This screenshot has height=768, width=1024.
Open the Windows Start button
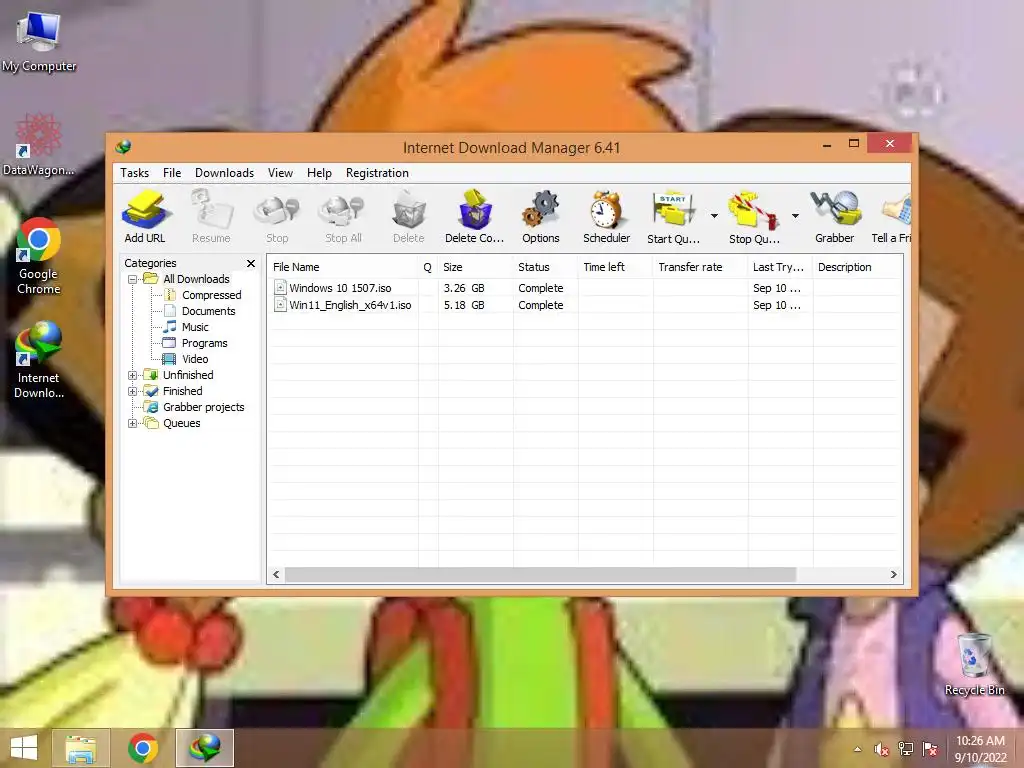(24, 748)
